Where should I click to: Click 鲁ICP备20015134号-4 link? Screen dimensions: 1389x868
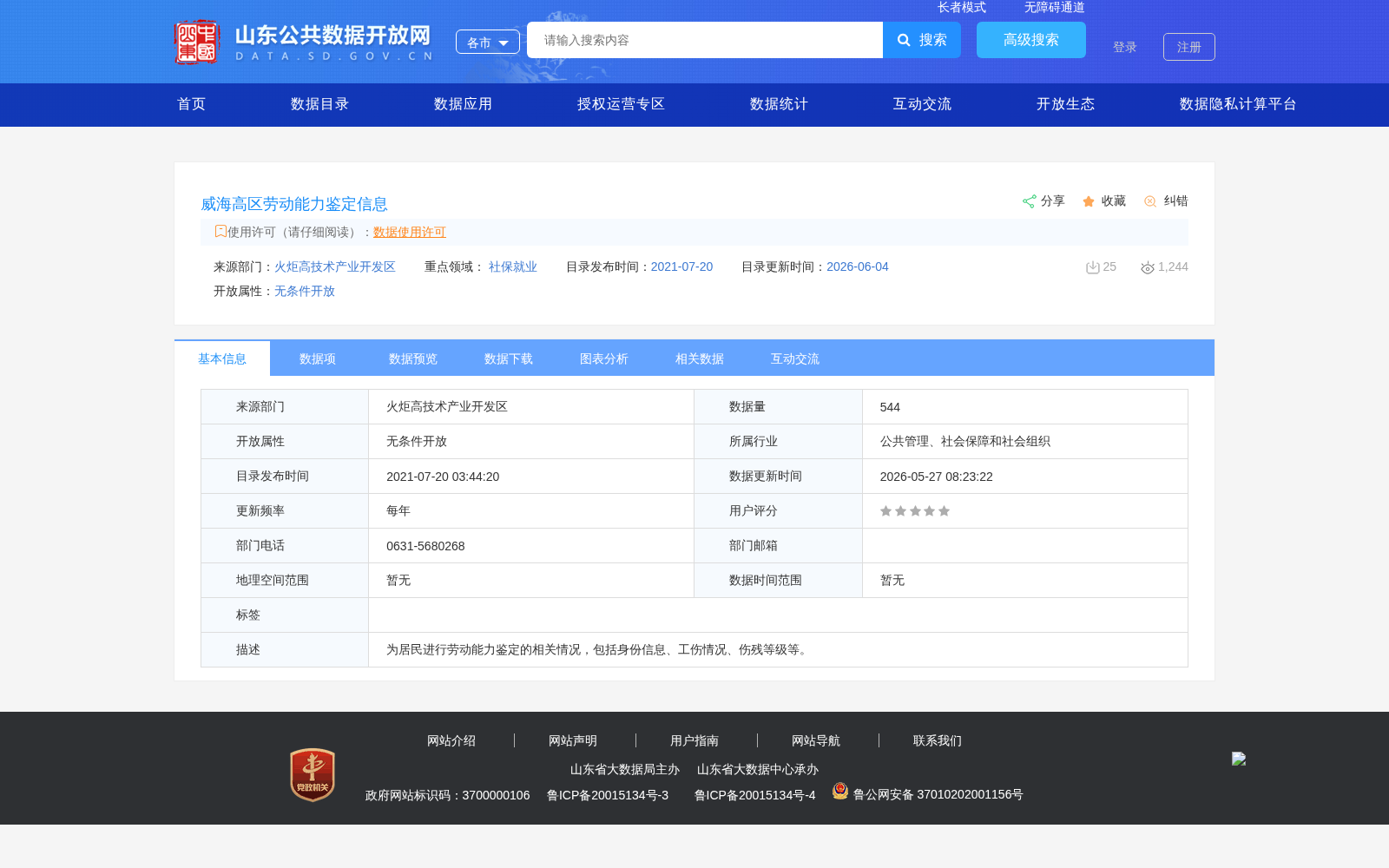point(755,795)
